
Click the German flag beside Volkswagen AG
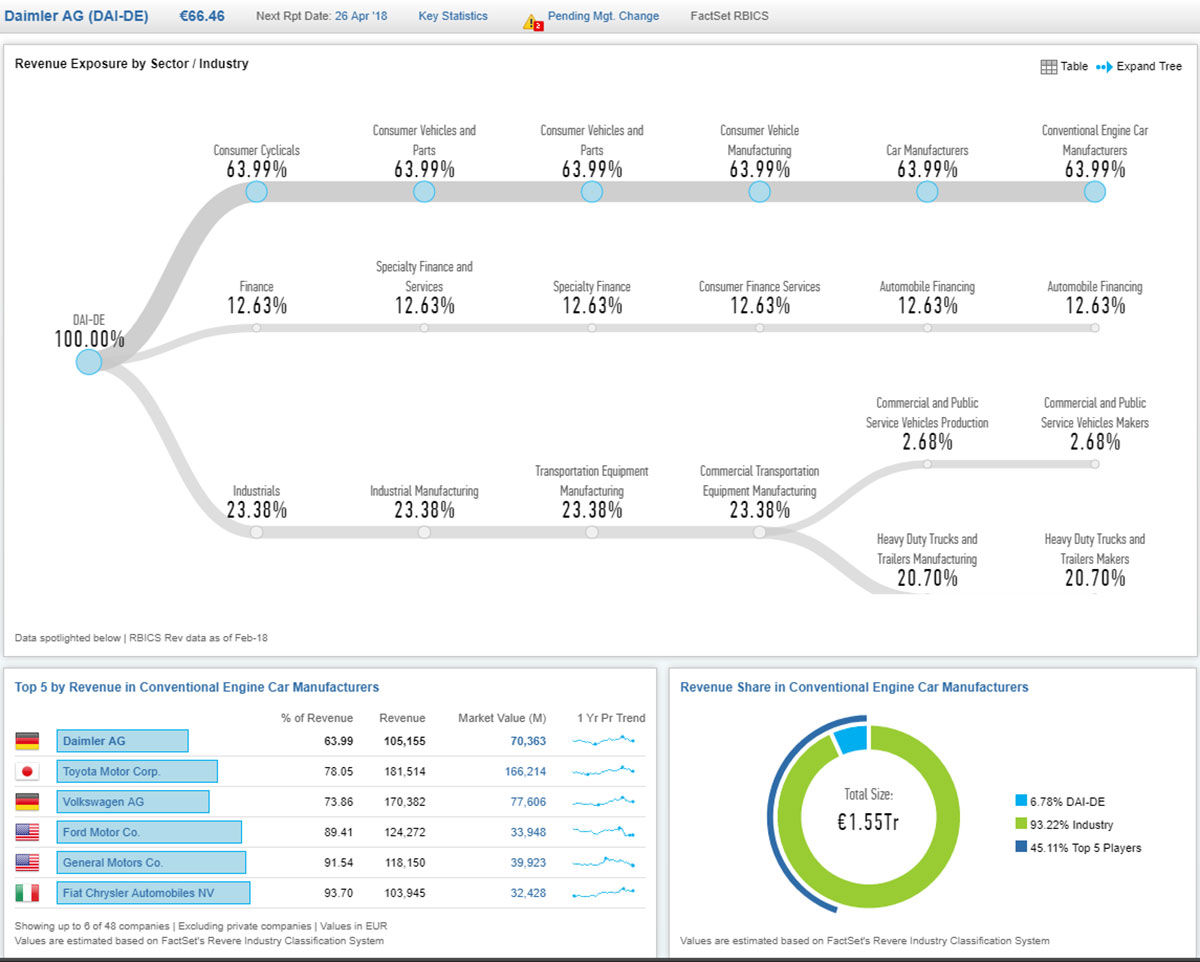(x=27, y=802)
